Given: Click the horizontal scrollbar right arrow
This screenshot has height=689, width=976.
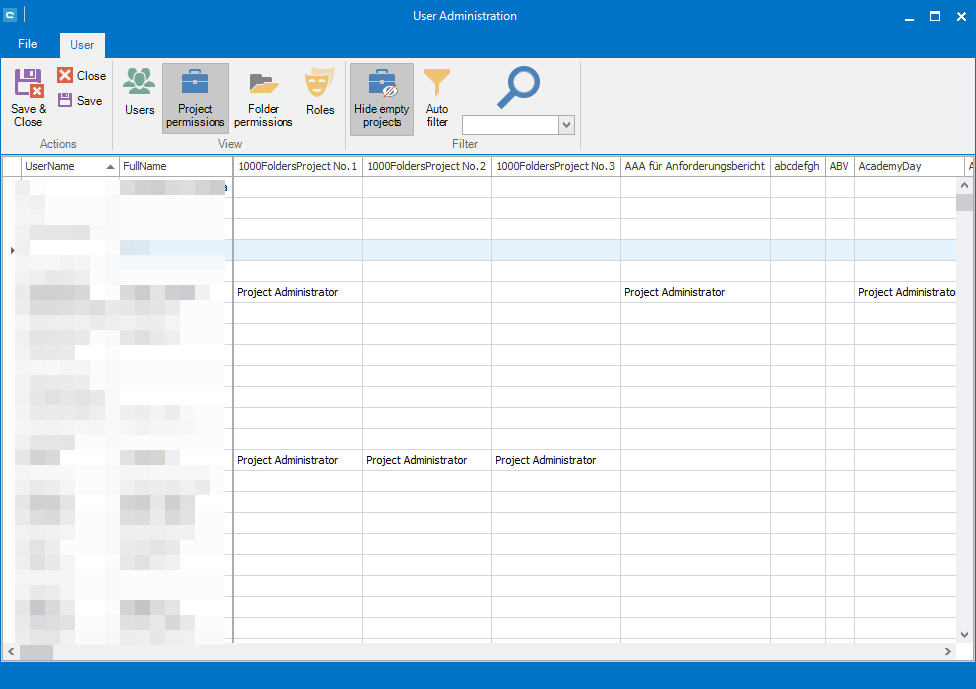Looking at the screenshot, I should (947, 652).
